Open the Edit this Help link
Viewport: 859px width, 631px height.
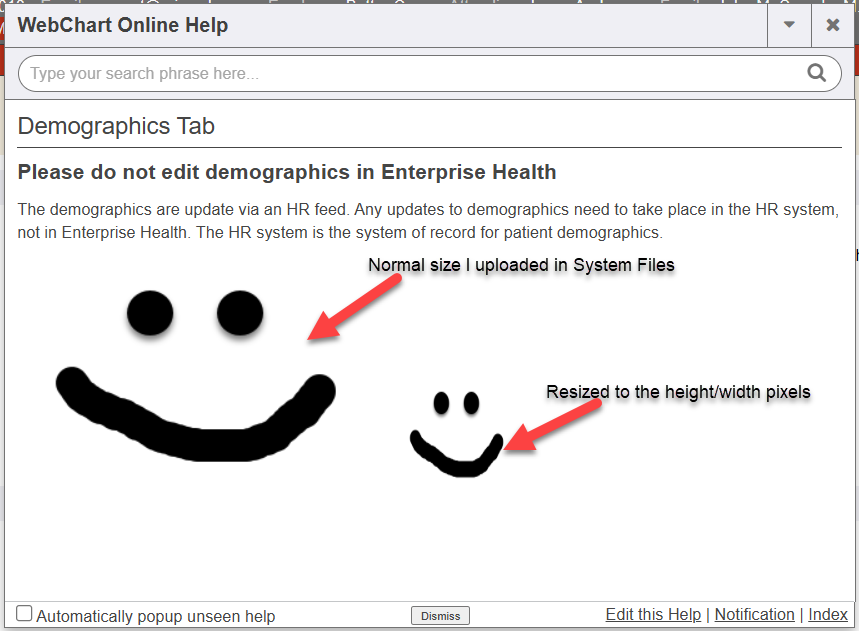pos(653,614)
